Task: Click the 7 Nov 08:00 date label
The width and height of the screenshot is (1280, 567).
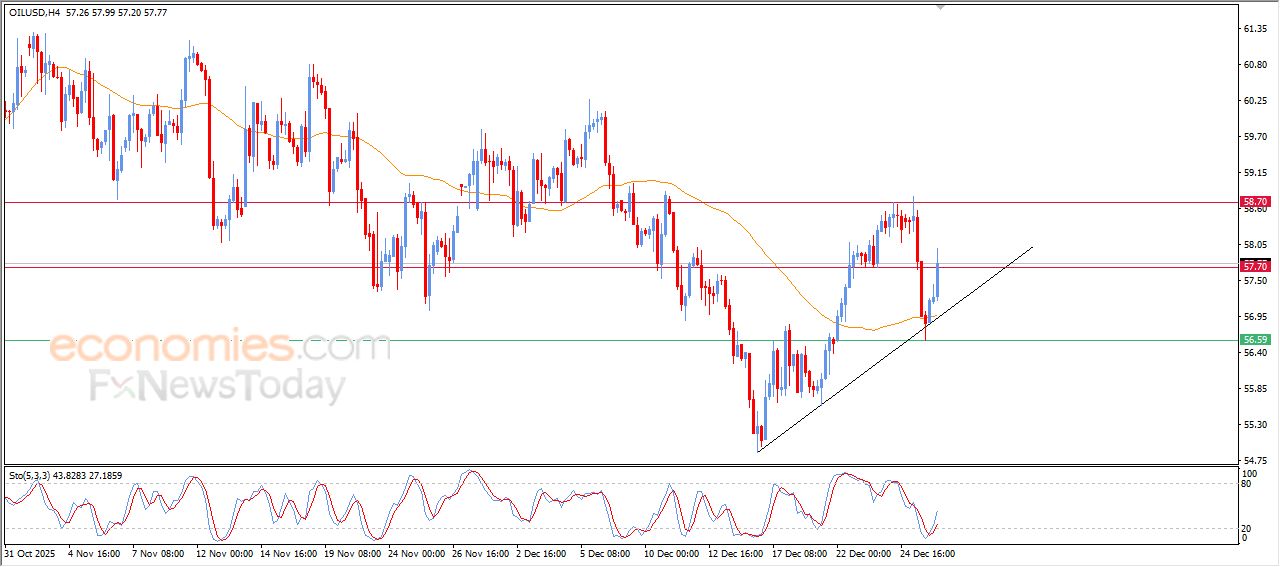Action: pos(158,552)
